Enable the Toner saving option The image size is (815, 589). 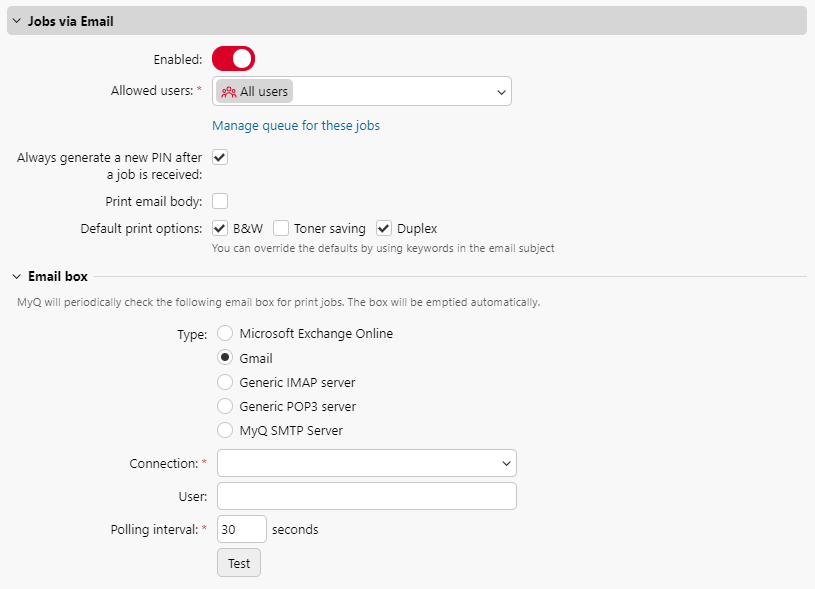pos(281,228)
